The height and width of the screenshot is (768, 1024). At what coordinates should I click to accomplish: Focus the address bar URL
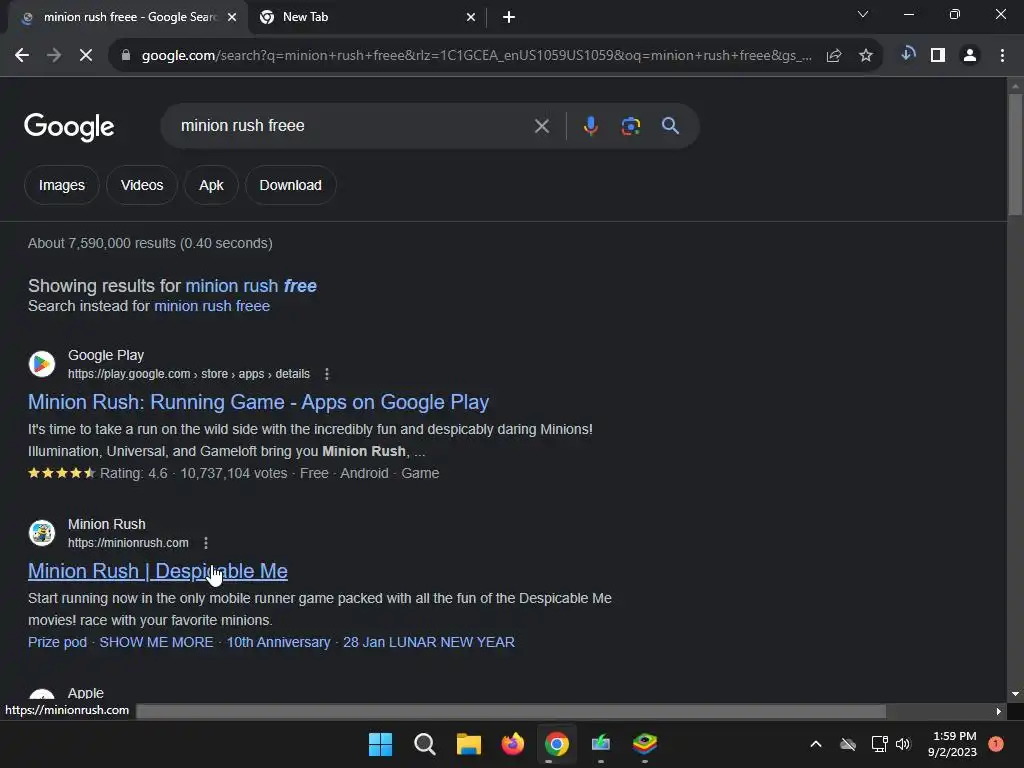[x=477, y=56]
